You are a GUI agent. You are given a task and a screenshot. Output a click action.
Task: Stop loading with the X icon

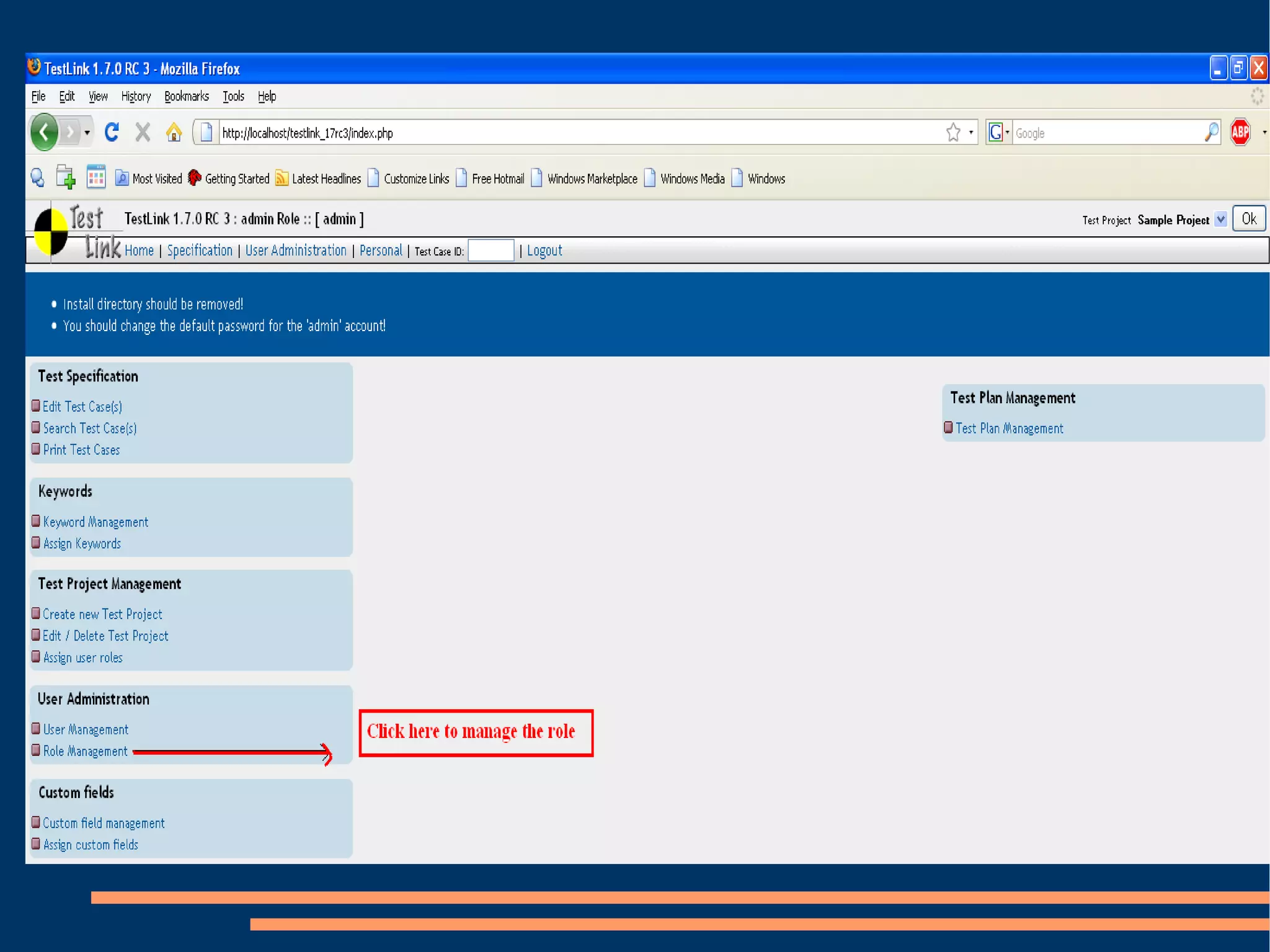(x=143, y=132)
